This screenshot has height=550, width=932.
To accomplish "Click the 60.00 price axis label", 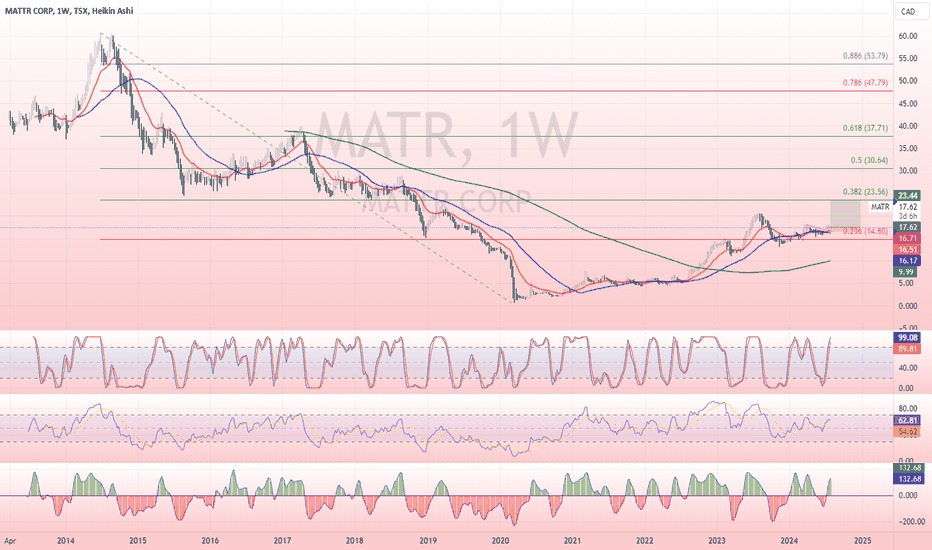I will (908, 36).
